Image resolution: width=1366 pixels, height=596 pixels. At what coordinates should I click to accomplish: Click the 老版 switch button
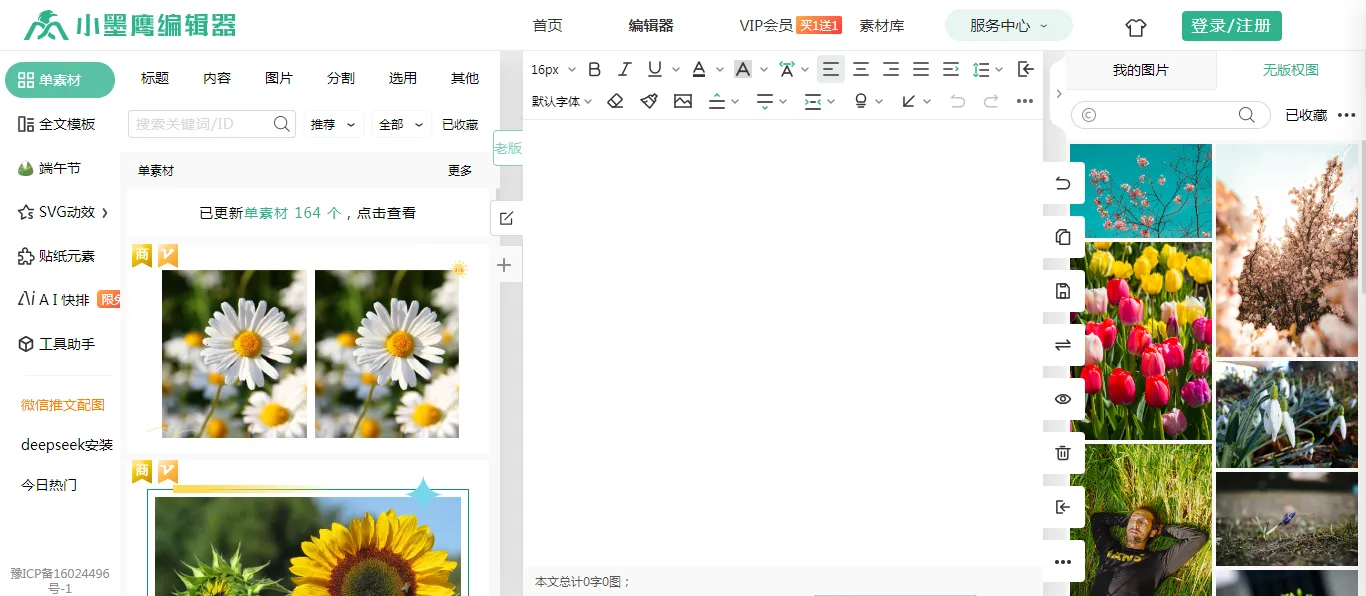point(508,148)
